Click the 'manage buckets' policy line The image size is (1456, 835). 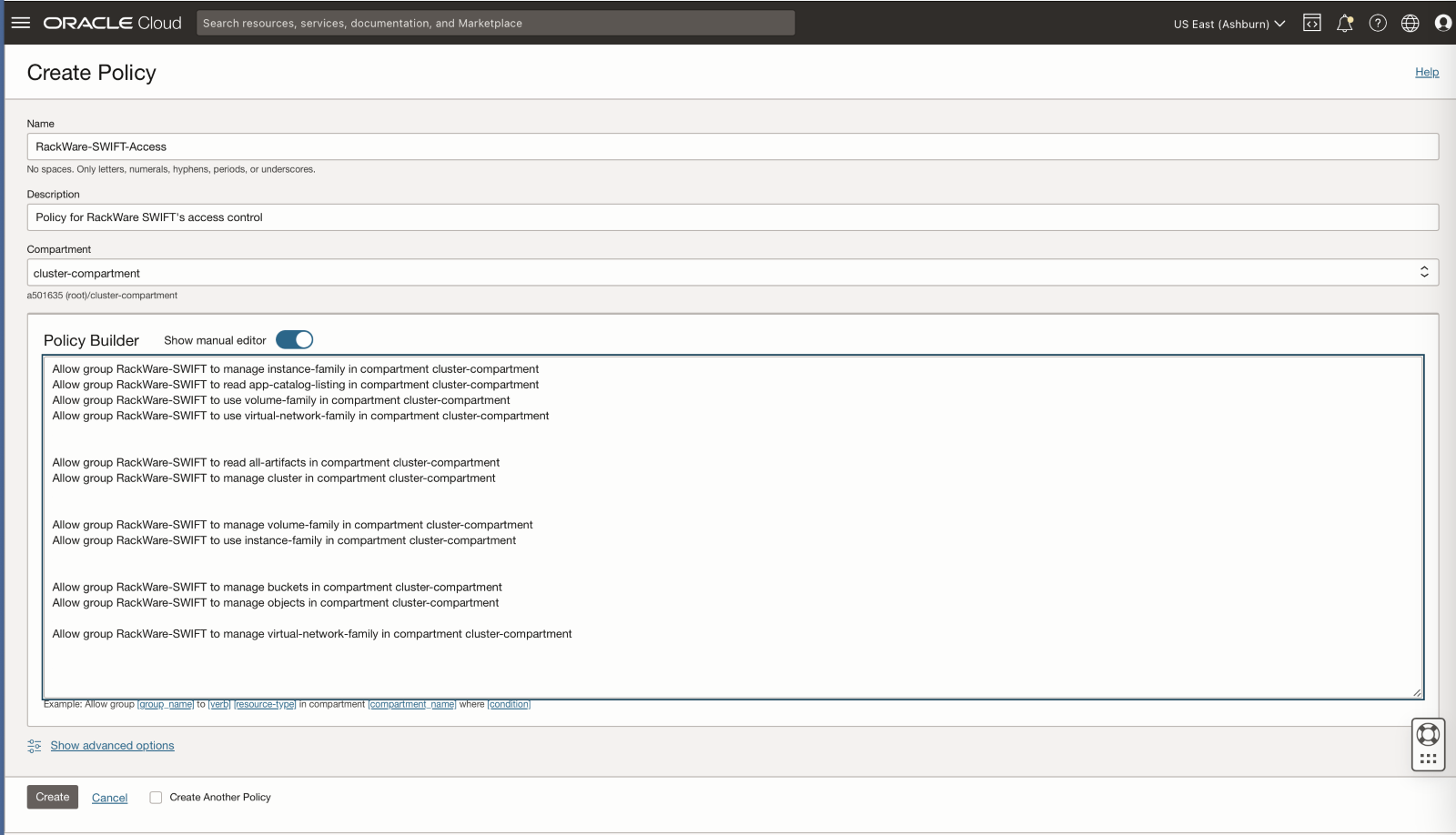pos(277,588)
